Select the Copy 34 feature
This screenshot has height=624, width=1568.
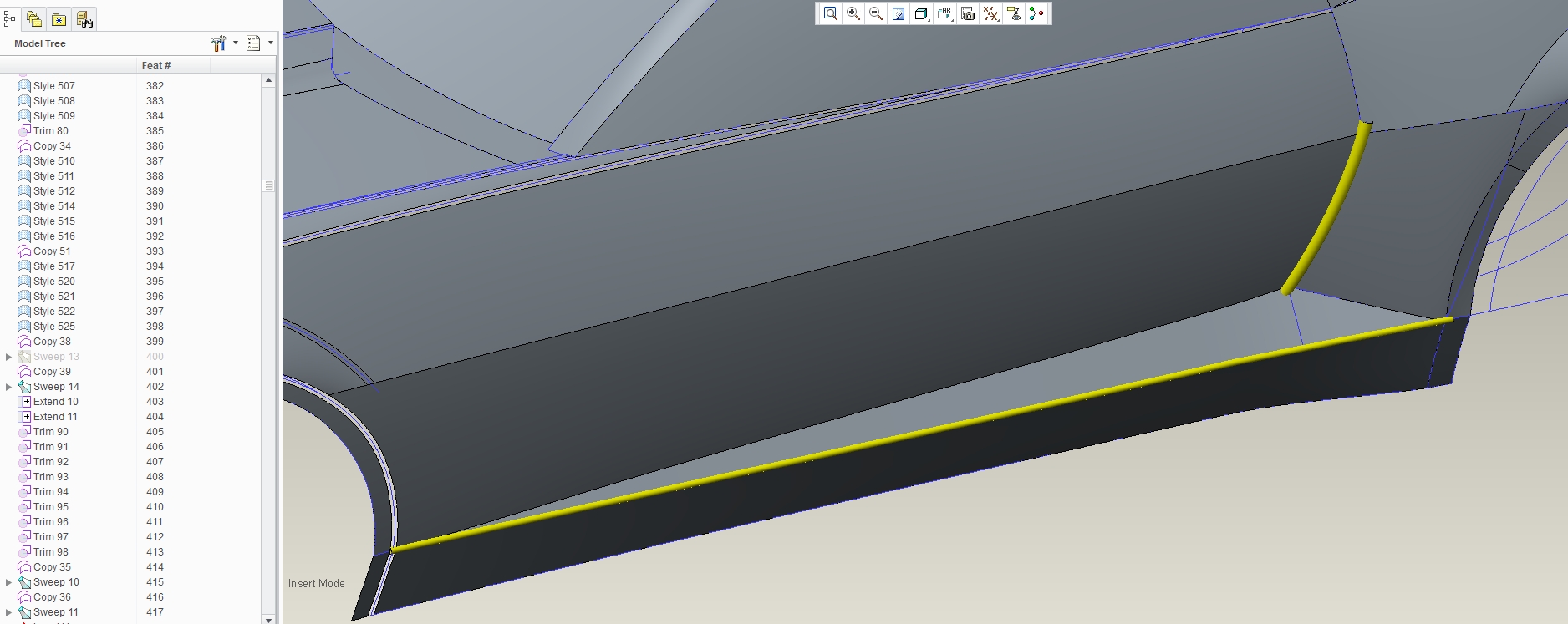point(52,146)
